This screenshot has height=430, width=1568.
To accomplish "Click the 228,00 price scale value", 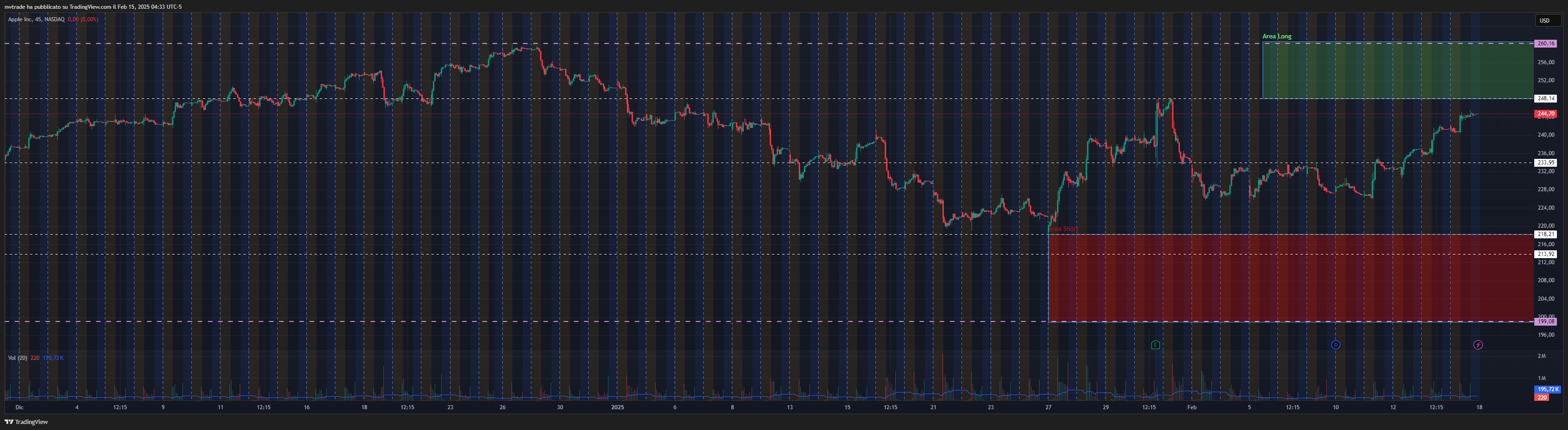I will pyautogui.click(x=1546, y=189).
